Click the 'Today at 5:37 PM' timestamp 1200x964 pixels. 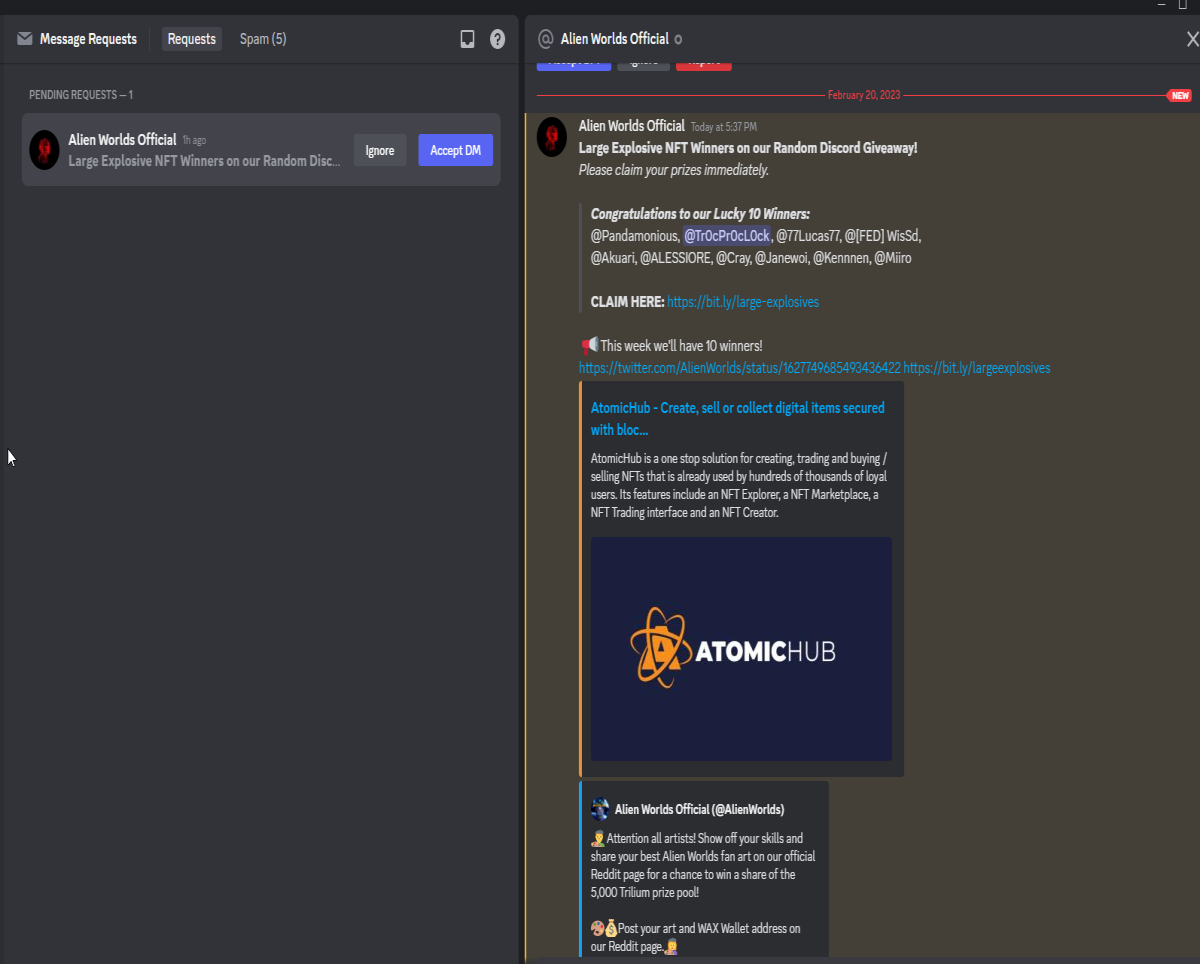pos(724,127)
